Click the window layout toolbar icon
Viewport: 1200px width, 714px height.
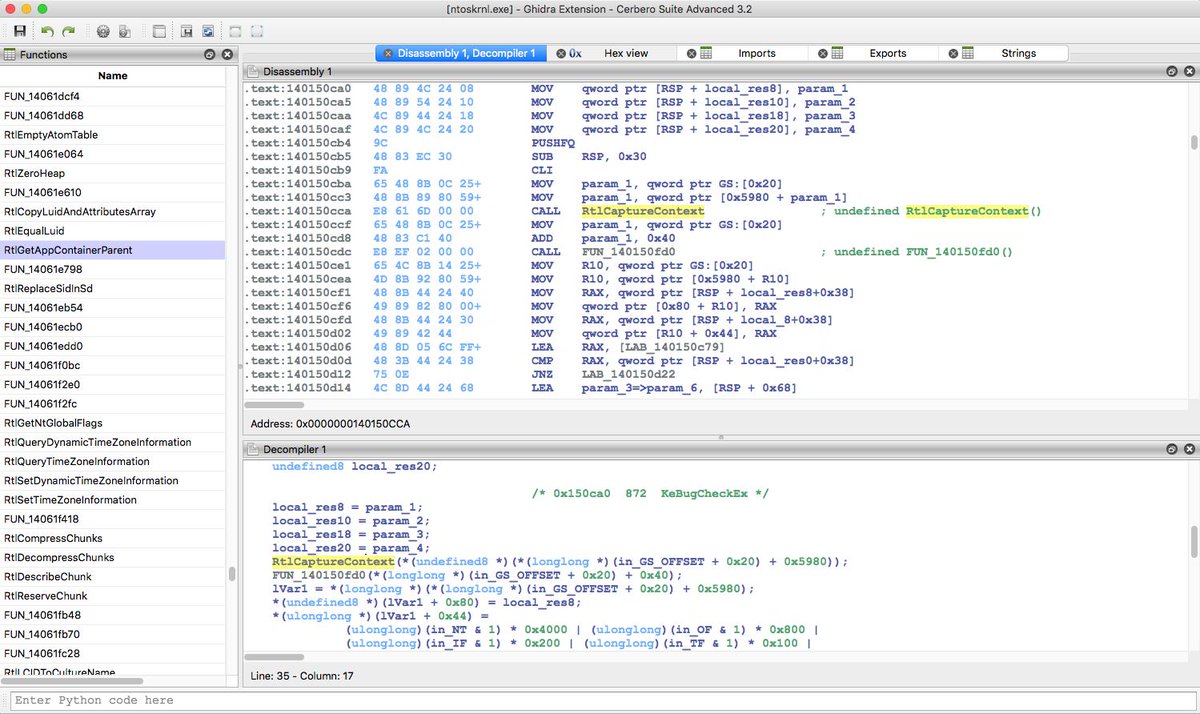[x=159, y=32]
